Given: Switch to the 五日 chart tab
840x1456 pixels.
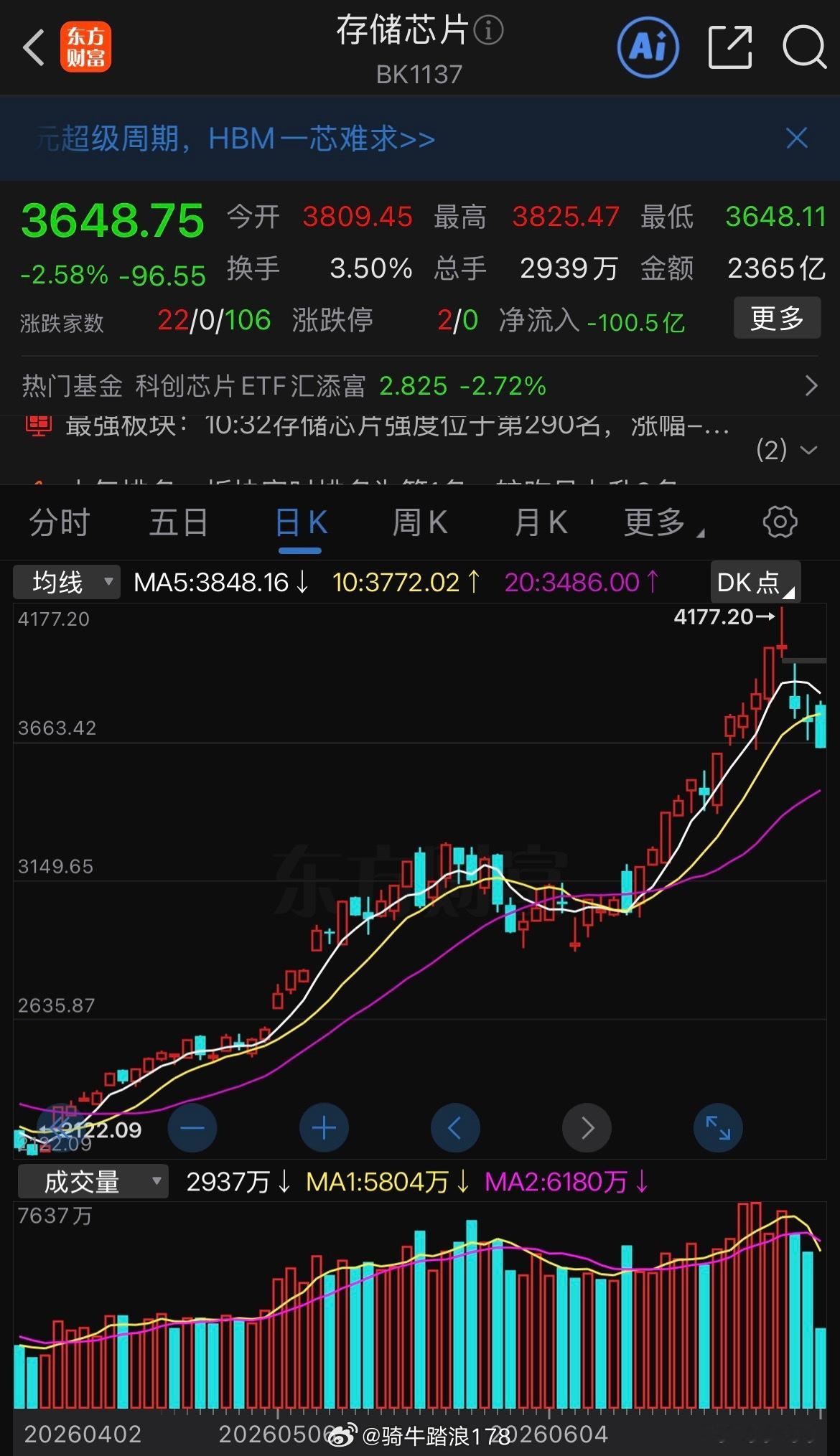Looking at the screenshot, I should (179, 522).
